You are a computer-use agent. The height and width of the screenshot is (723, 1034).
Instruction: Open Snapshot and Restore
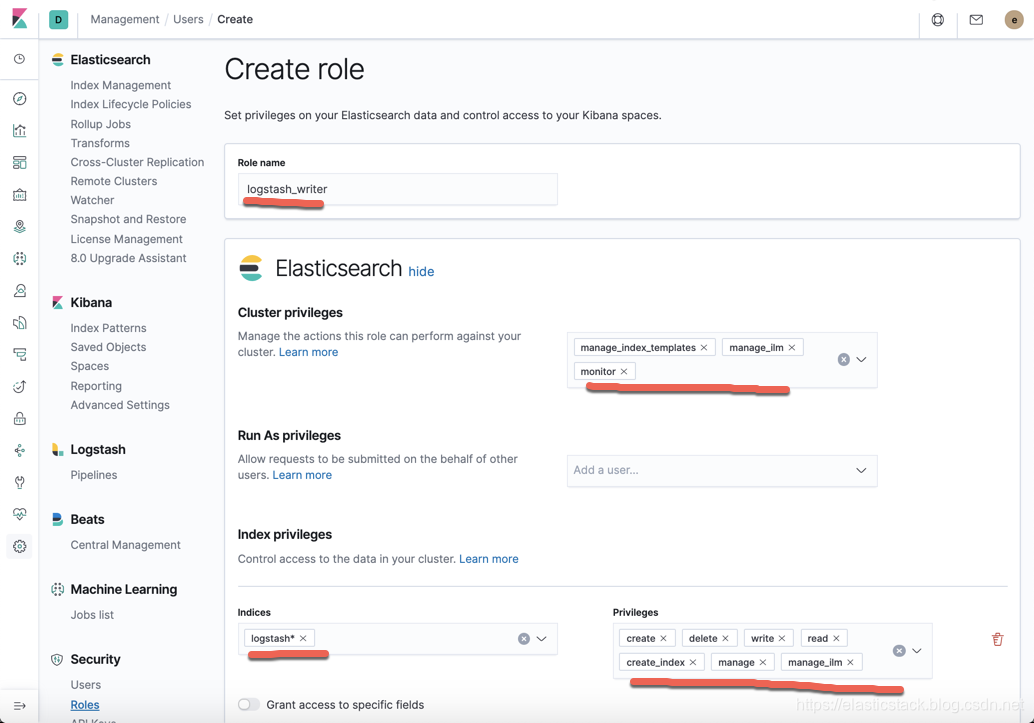point(128,219)
